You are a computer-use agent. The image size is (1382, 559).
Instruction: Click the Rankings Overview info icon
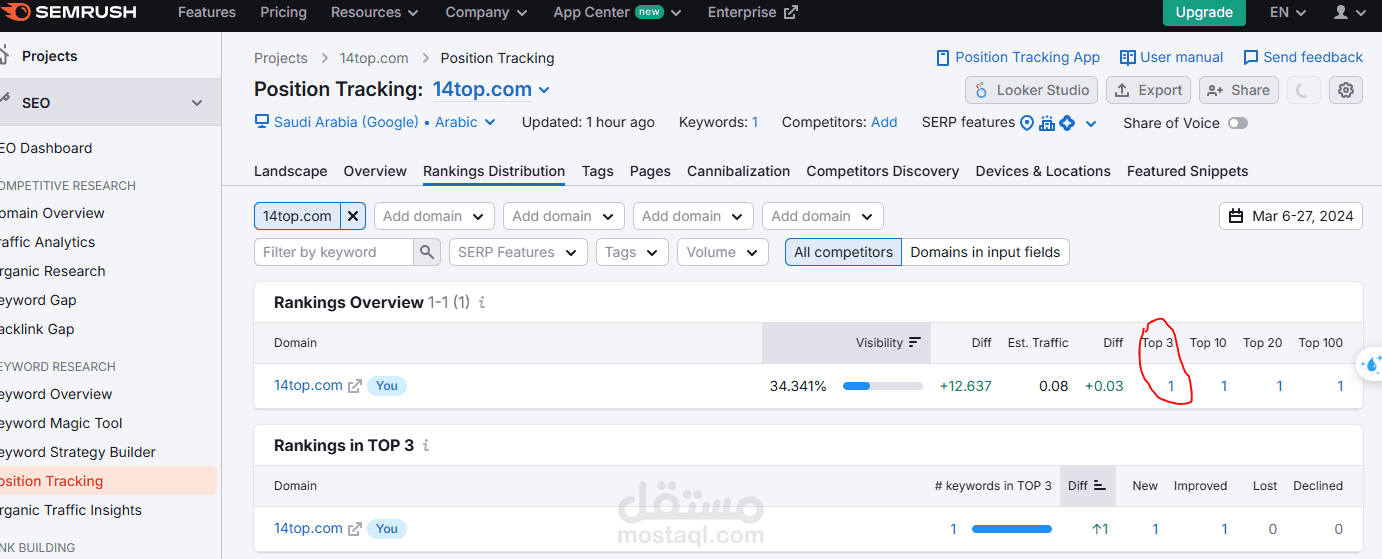[x=482, y=303]
